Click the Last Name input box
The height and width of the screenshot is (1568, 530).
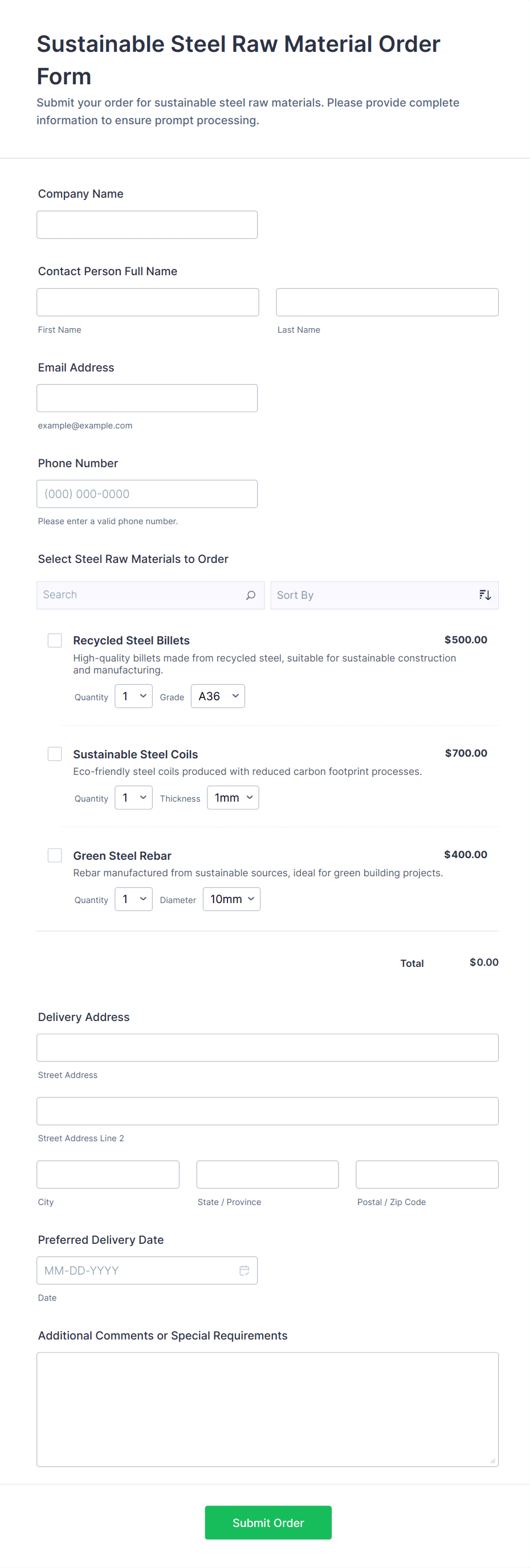click(x=387, y=303)
